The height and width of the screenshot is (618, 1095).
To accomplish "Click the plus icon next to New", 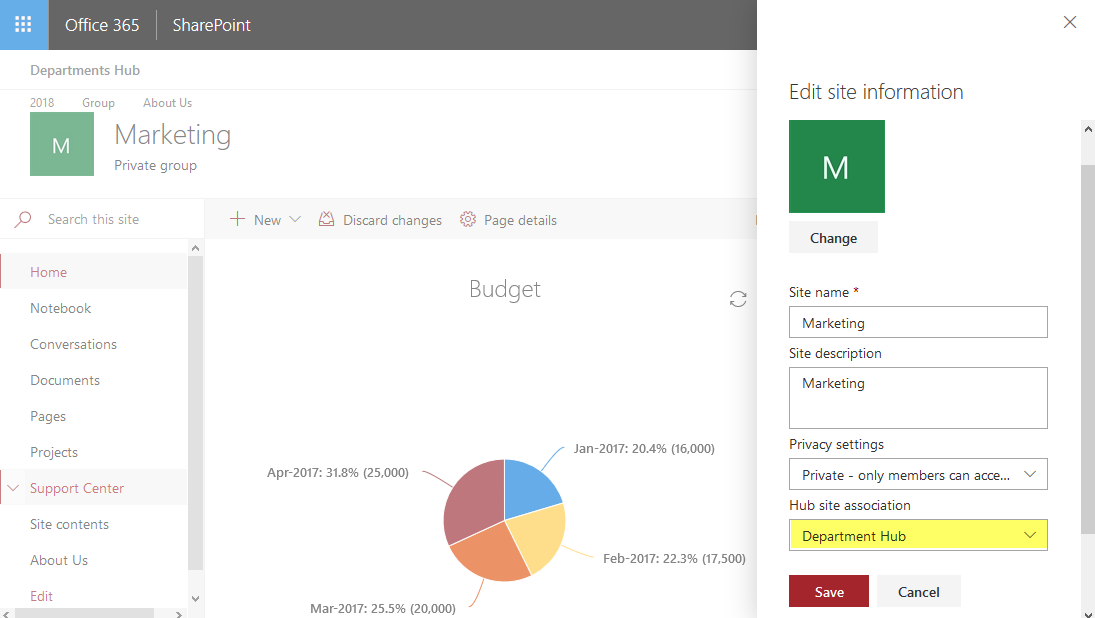I will pyautogui.click(x=238, y=219).
